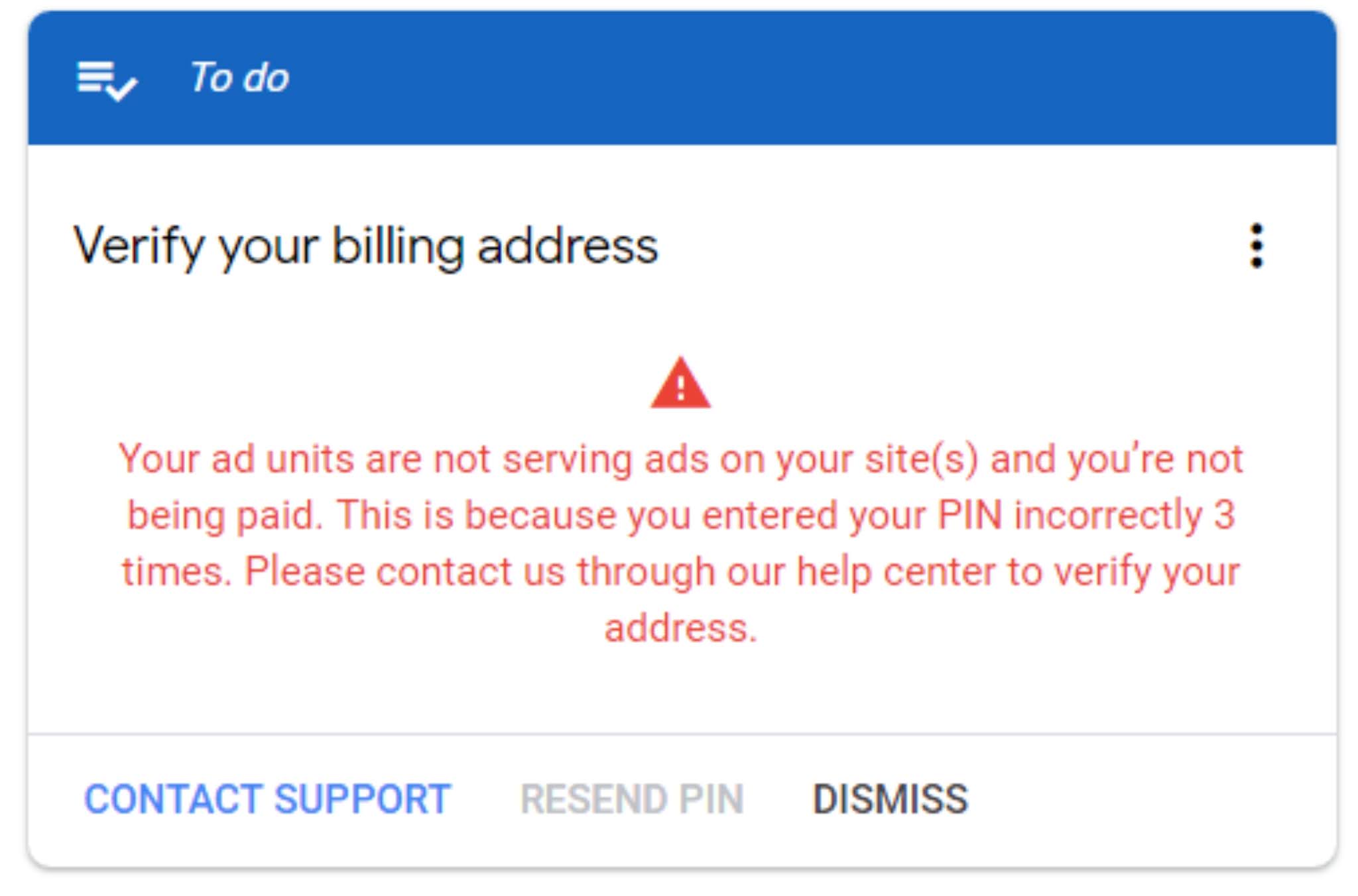Dismiss the billing address card

tap(890, 799)
